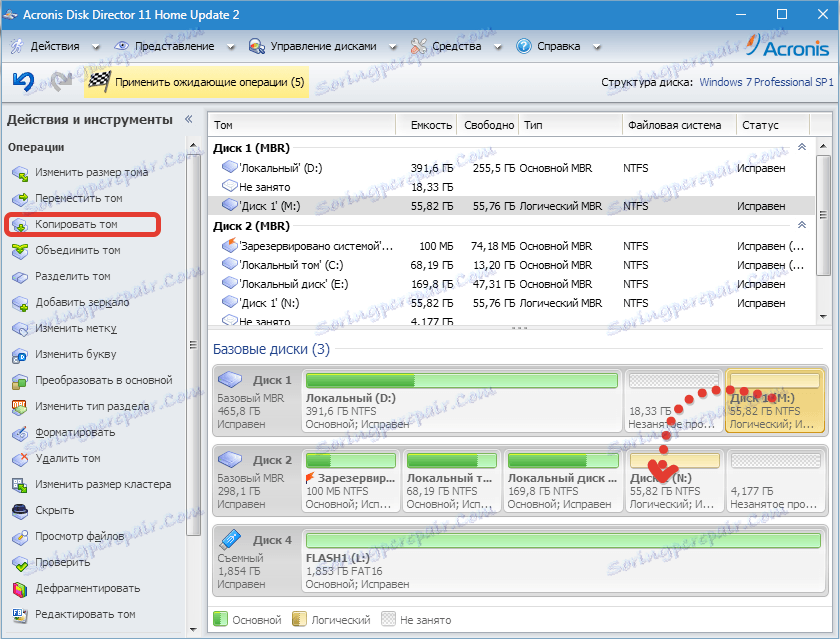Expand the dropdown arrow next to Справка
Screen dimensions: 840x639
click(596, 47)
